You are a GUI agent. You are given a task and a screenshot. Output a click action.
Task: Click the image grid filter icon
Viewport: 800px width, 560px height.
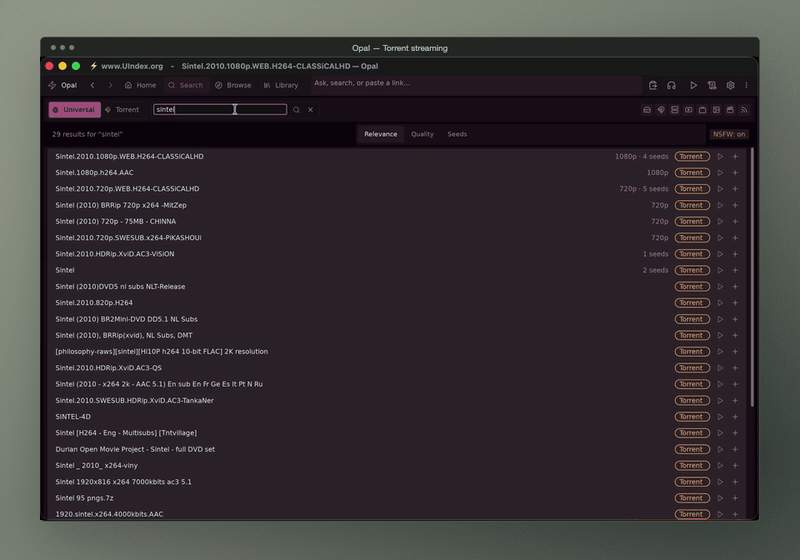[716, 110]
